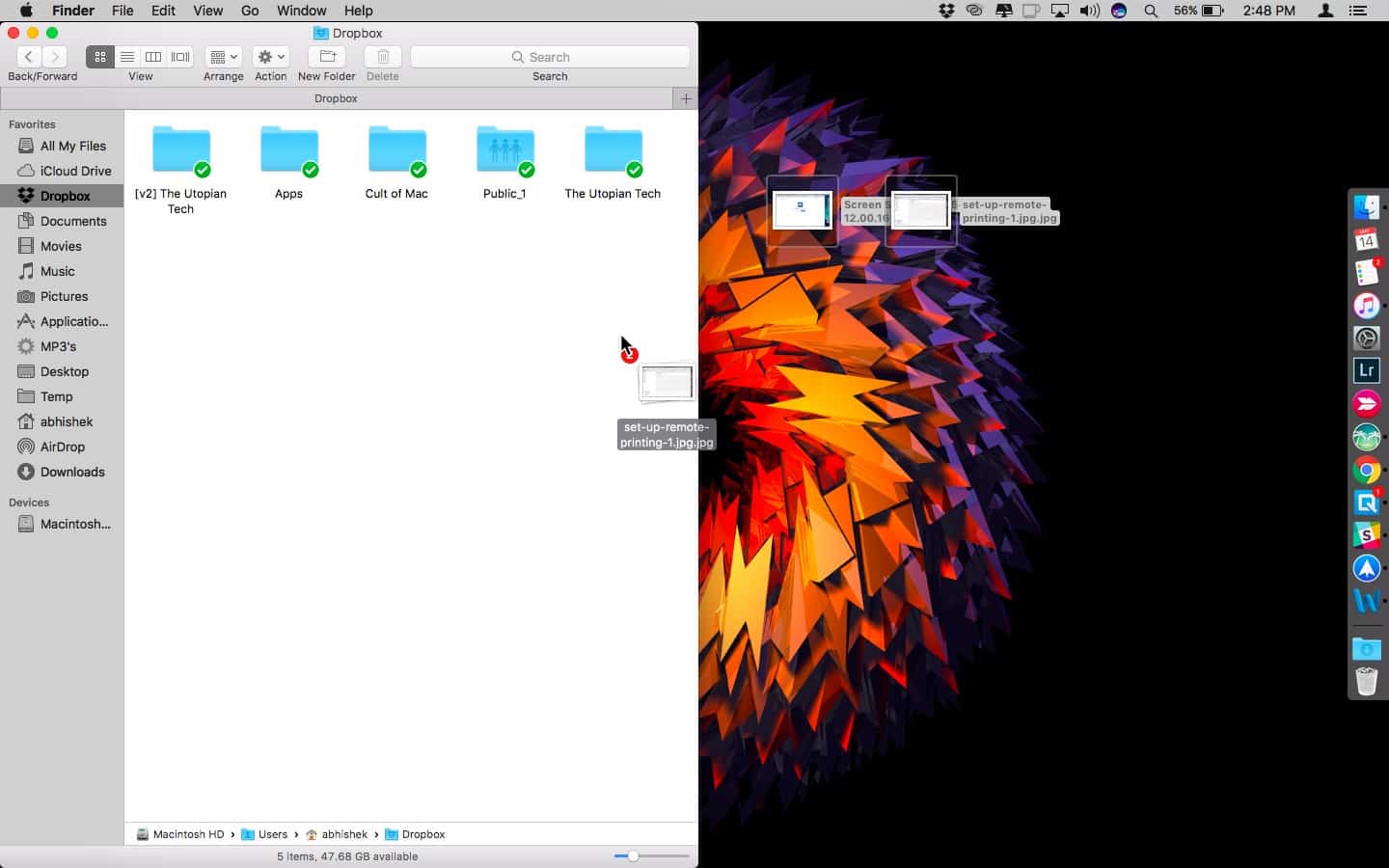Click the Finder search field
Image resolution: width=1389 pixels, height=868 pixels.
point(550,57)
